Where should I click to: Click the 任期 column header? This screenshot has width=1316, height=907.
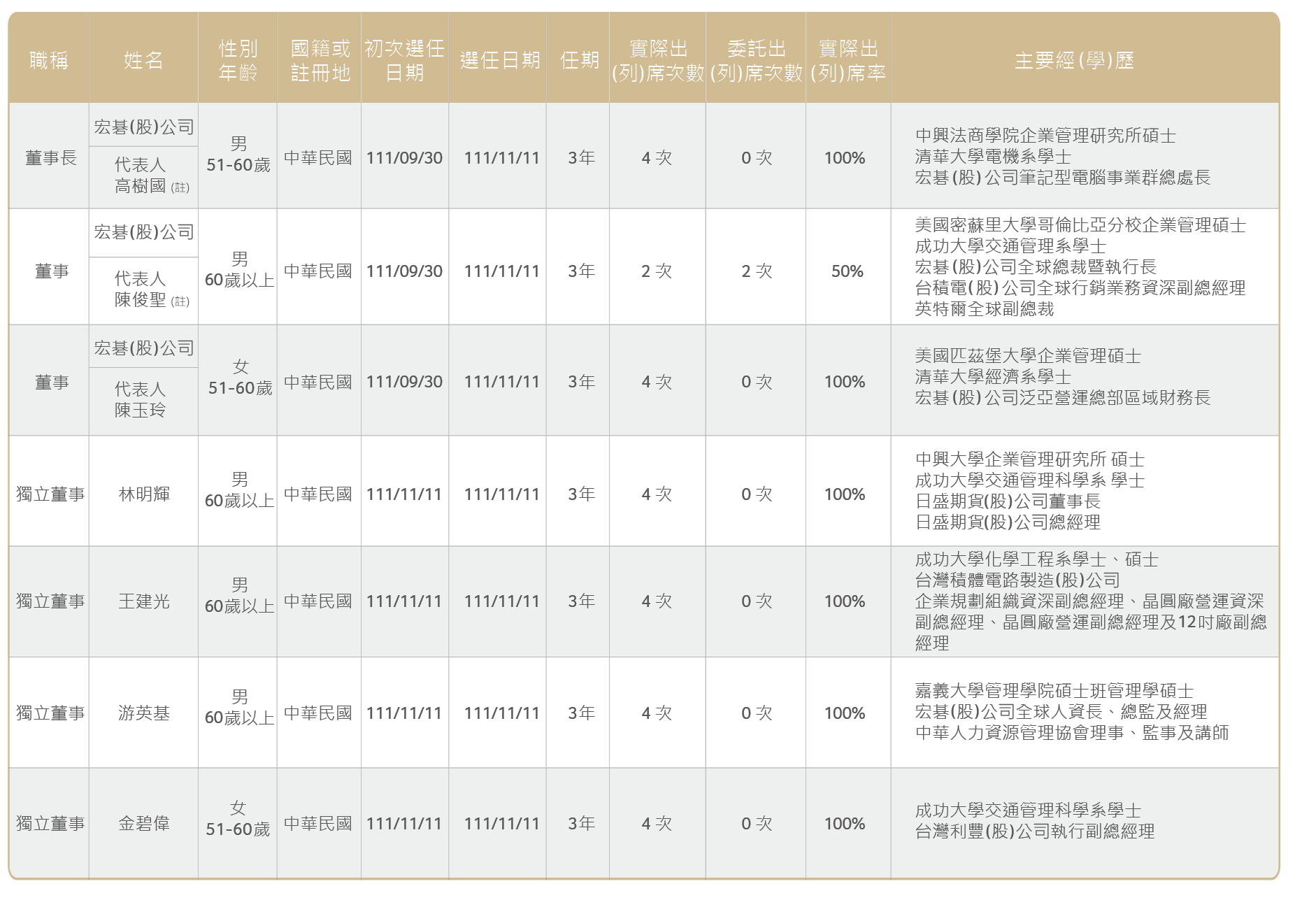[x=580, y=61]
